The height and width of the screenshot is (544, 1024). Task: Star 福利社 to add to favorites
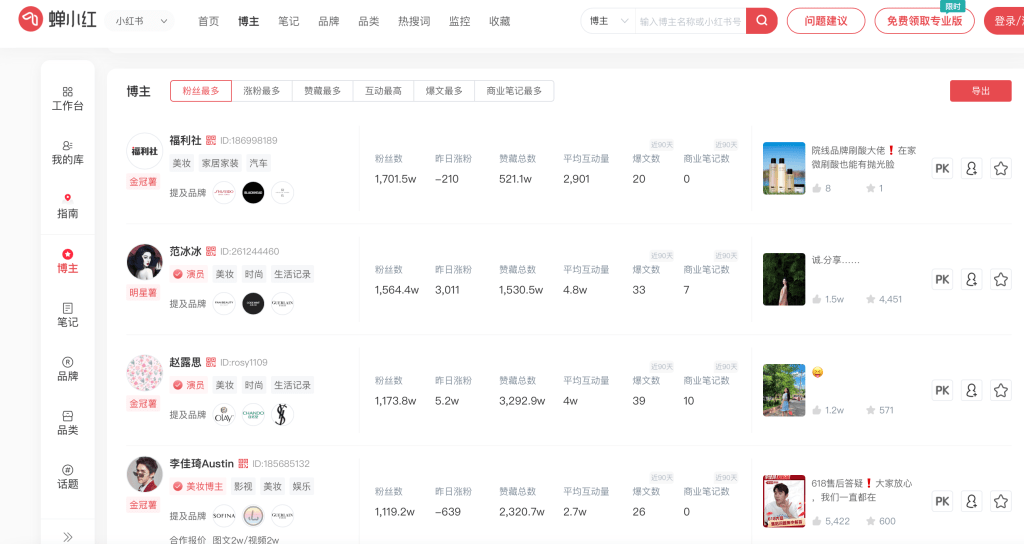[x=1000, y=169]
